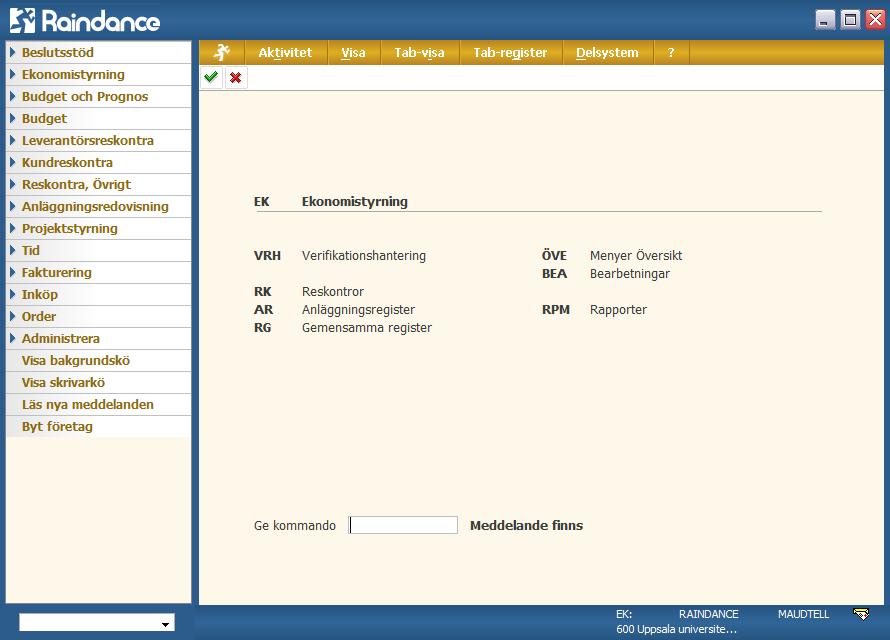Image resolution: width=890 pixels, height=640 pixels.
Task: Expand the Kundreskontra arrow
Action: pos(12,162)
